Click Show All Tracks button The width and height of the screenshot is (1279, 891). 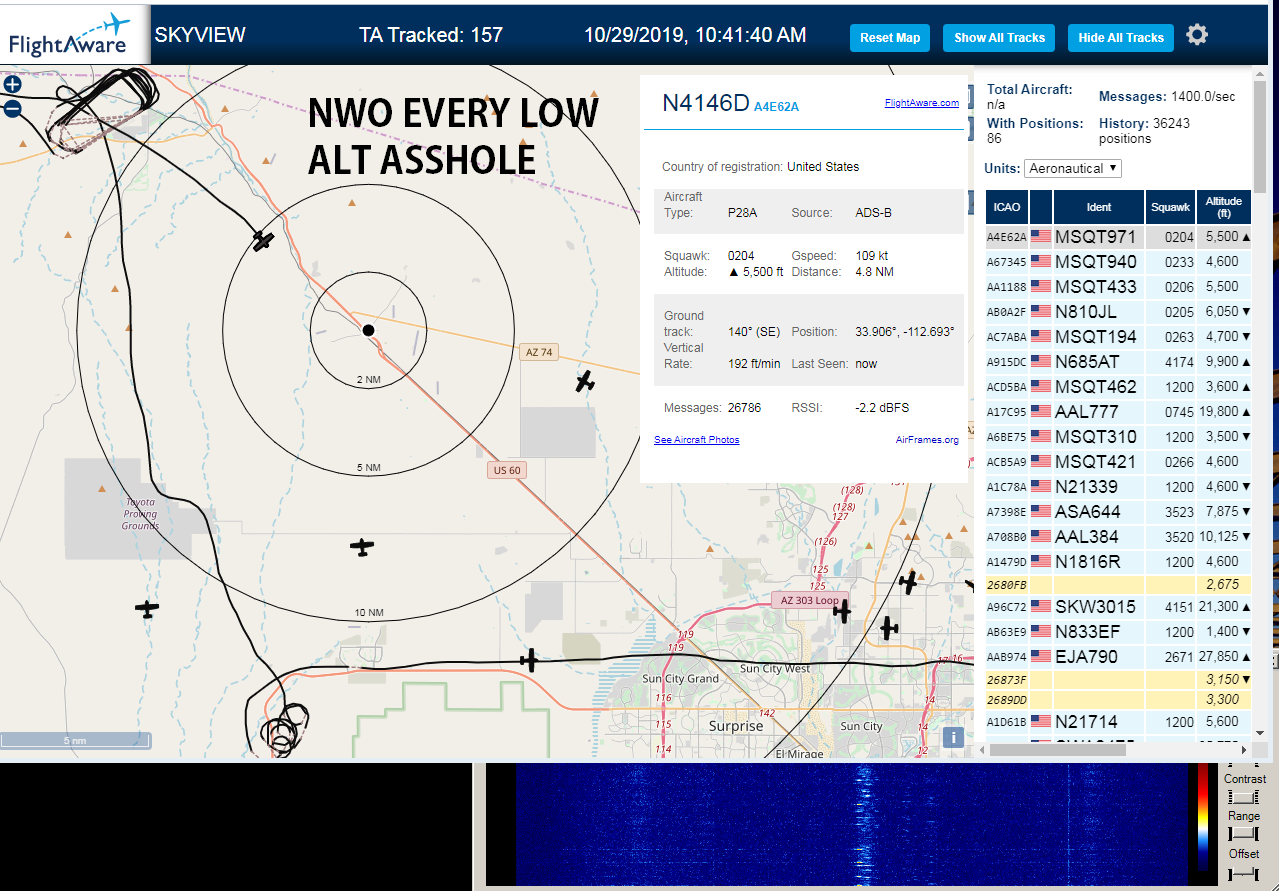(x=999, y=38)
